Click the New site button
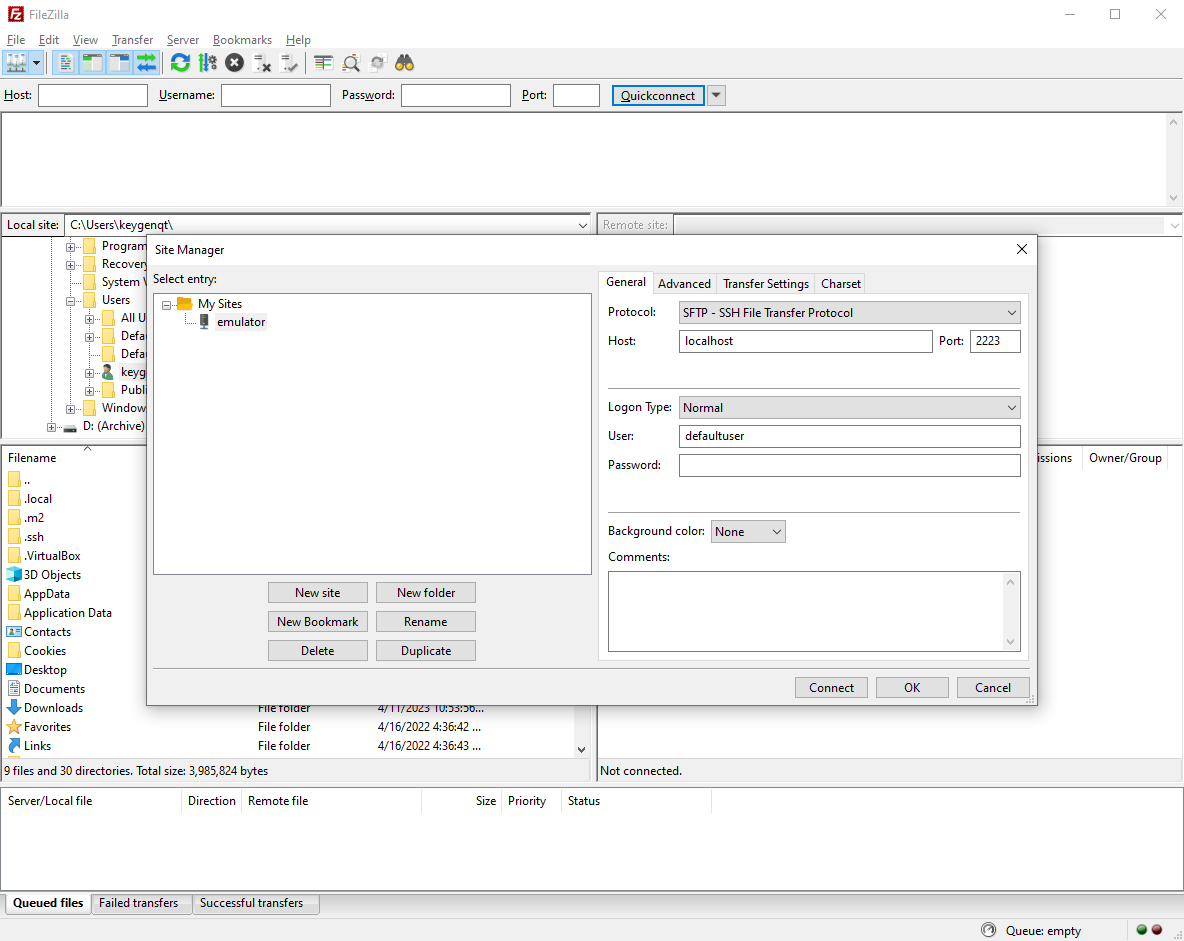Screen dimensions: 1184x941 pos(318,593)
